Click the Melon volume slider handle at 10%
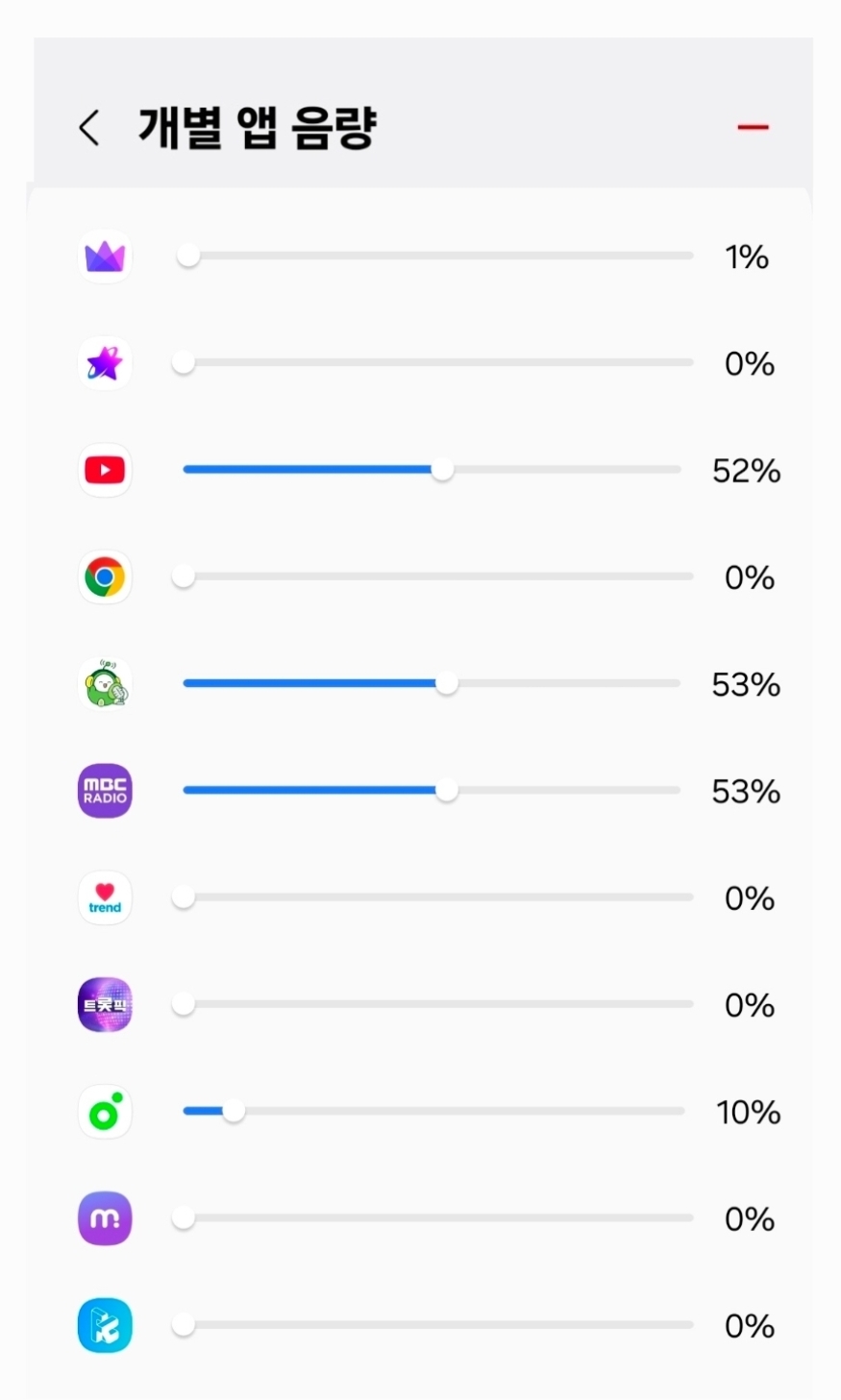841x1400 pixels. 234,1112
